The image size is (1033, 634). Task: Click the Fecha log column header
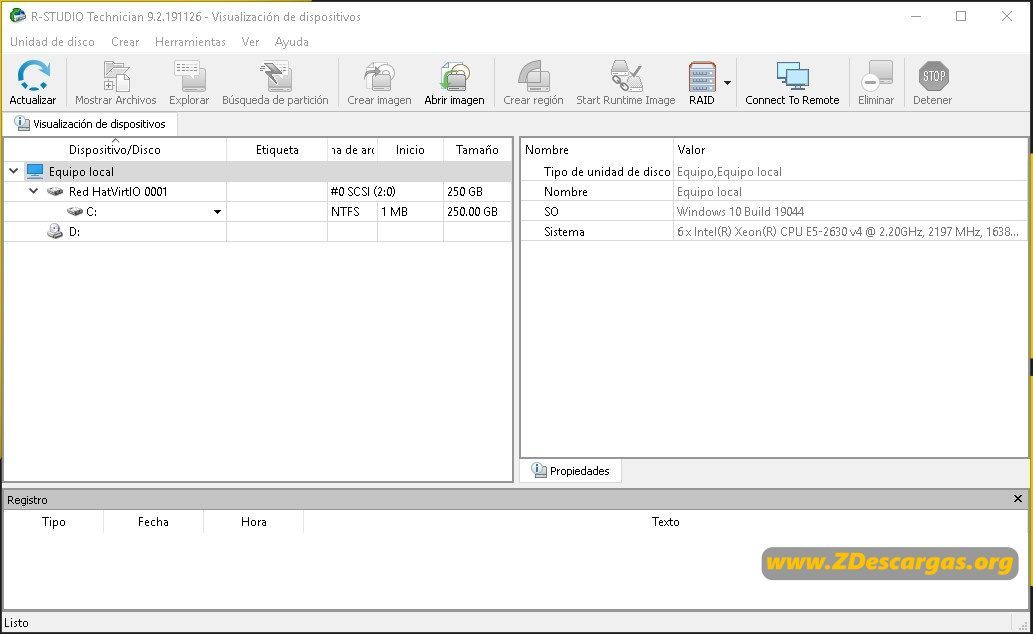pos(154,522)
